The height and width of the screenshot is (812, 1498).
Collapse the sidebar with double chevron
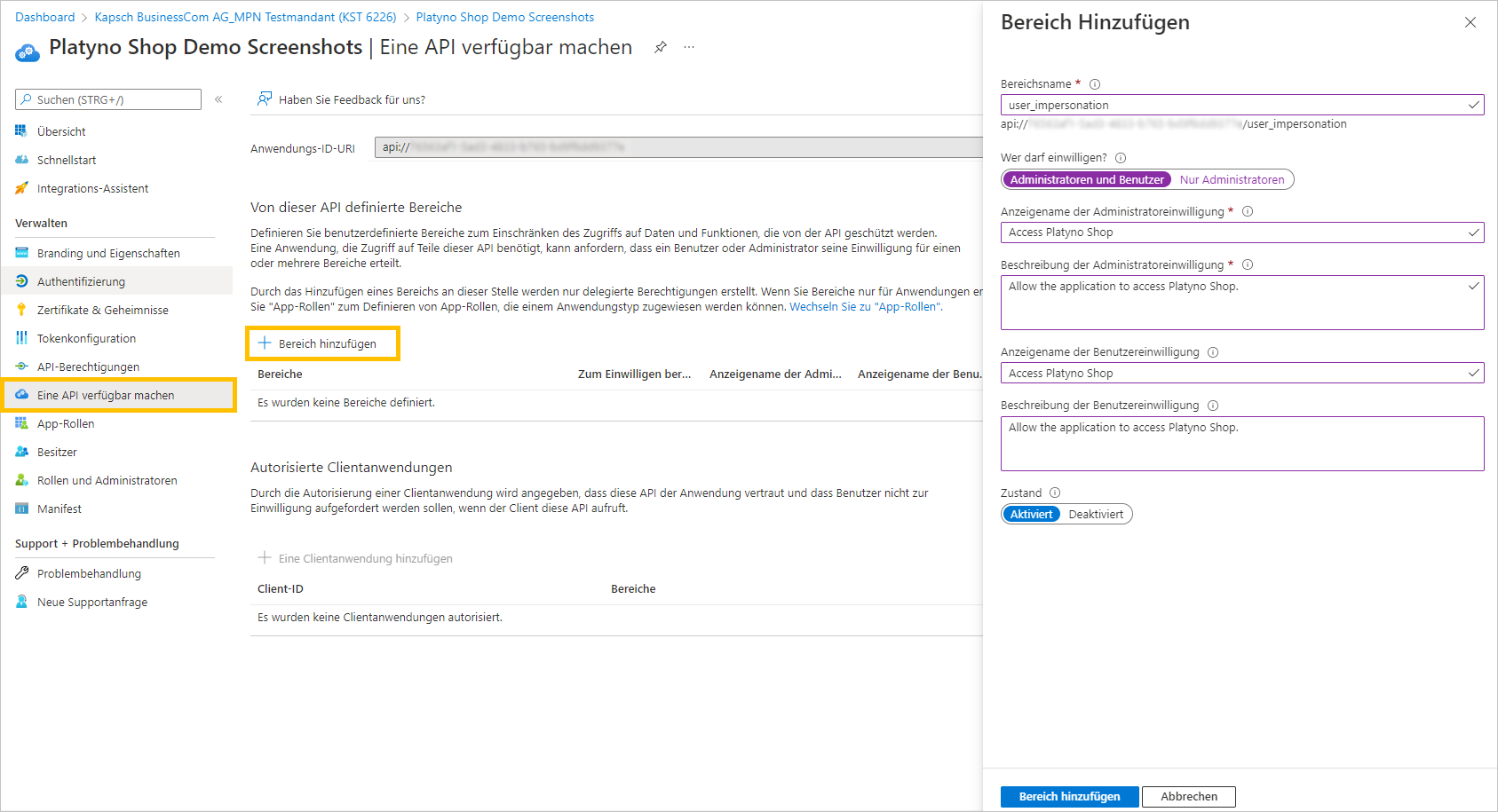[x=218, y=99]
